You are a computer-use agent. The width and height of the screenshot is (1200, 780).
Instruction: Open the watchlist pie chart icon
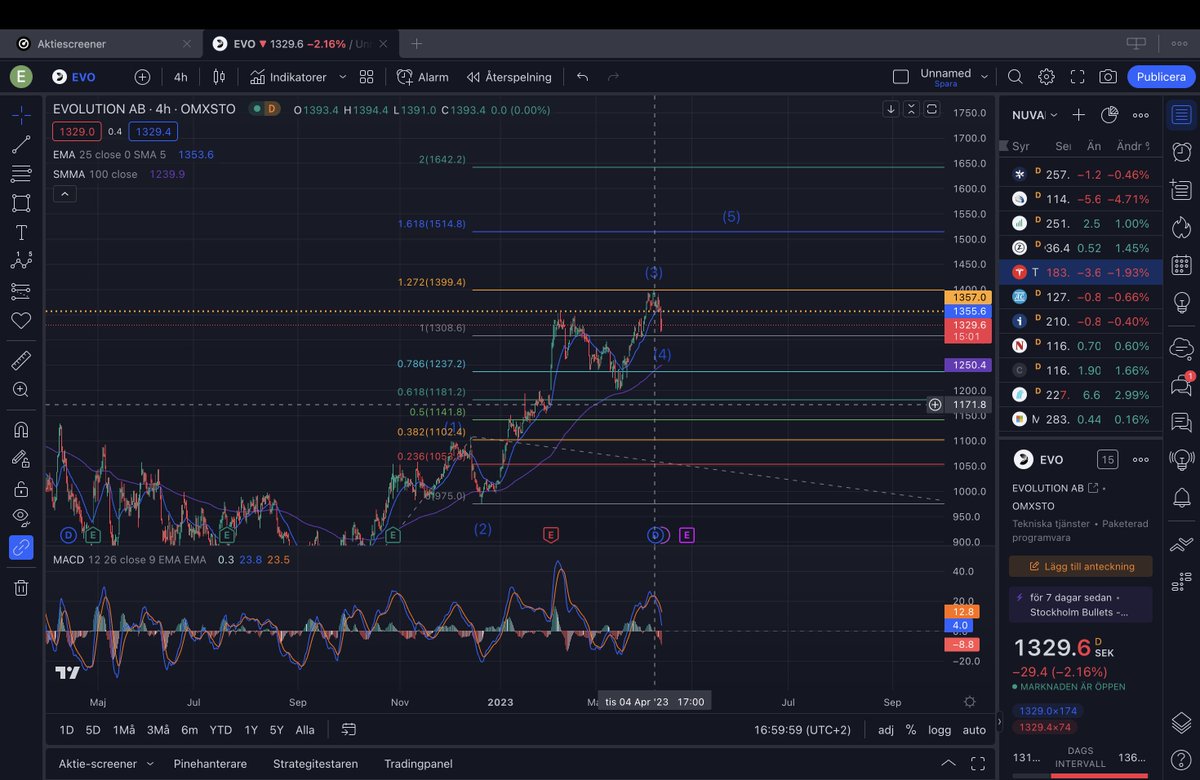[x=1109, y=115]
